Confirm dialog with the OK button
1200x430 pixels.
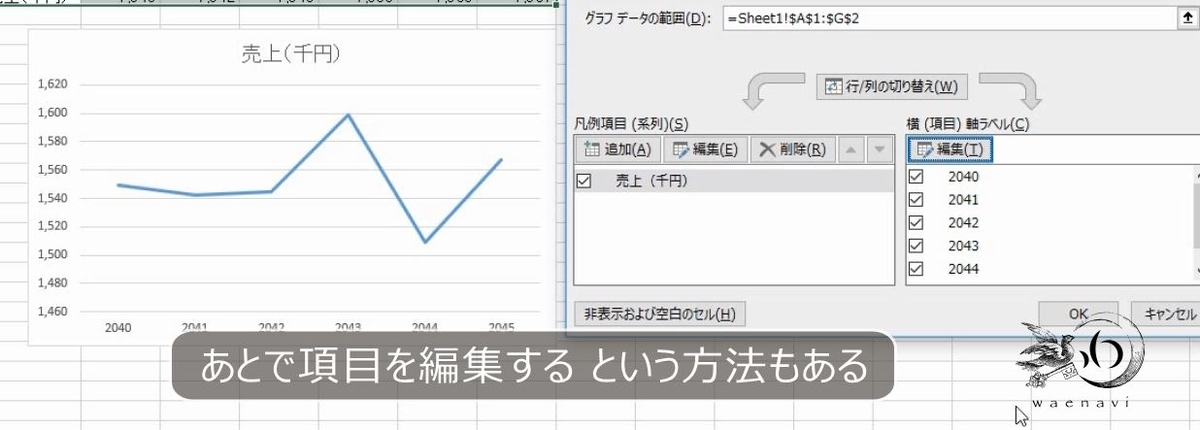pyautogui.click(x=1078, y=313)
